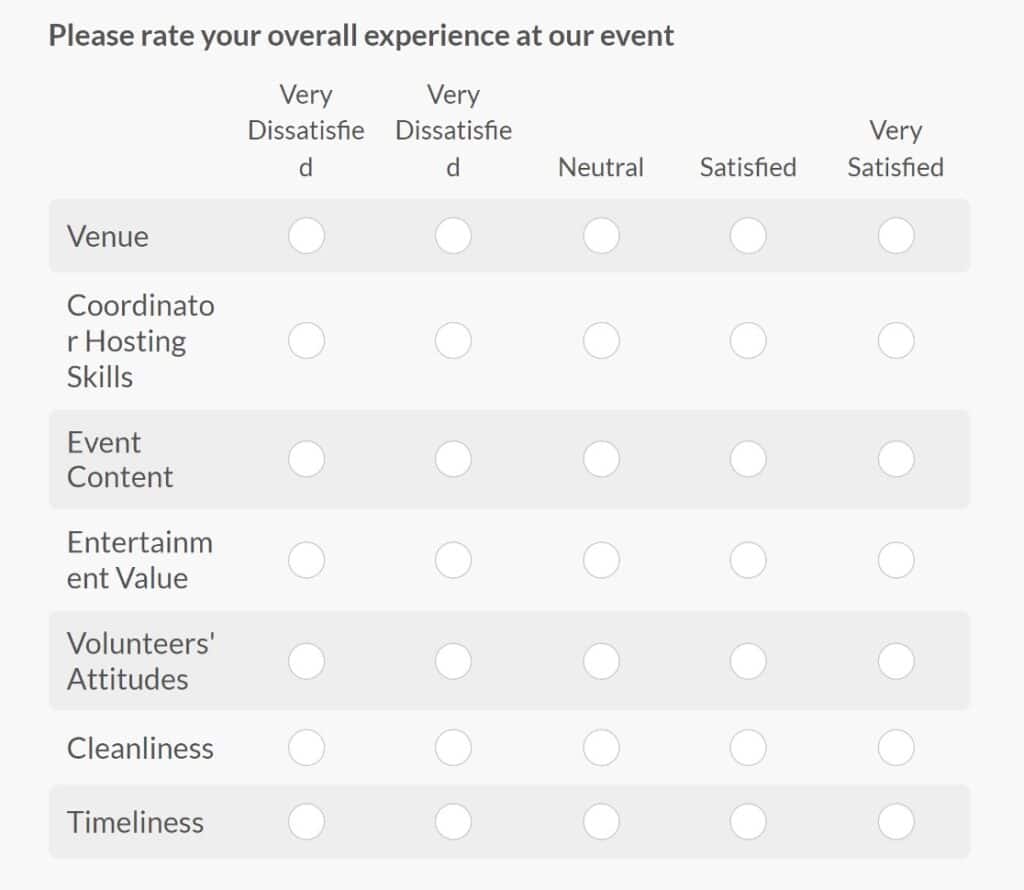Rate Cleanliness as Very Dissatisfied
Image resolution: width=1024 pixels, height=890 pixels.
pos(306,747)
